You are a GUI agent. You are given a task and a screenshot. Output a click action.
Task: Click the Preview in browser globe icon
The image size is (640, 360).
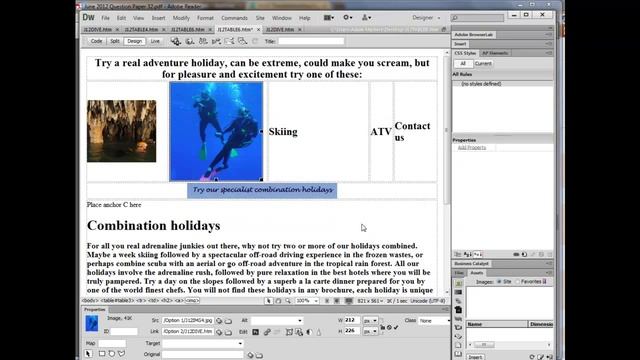190,41
